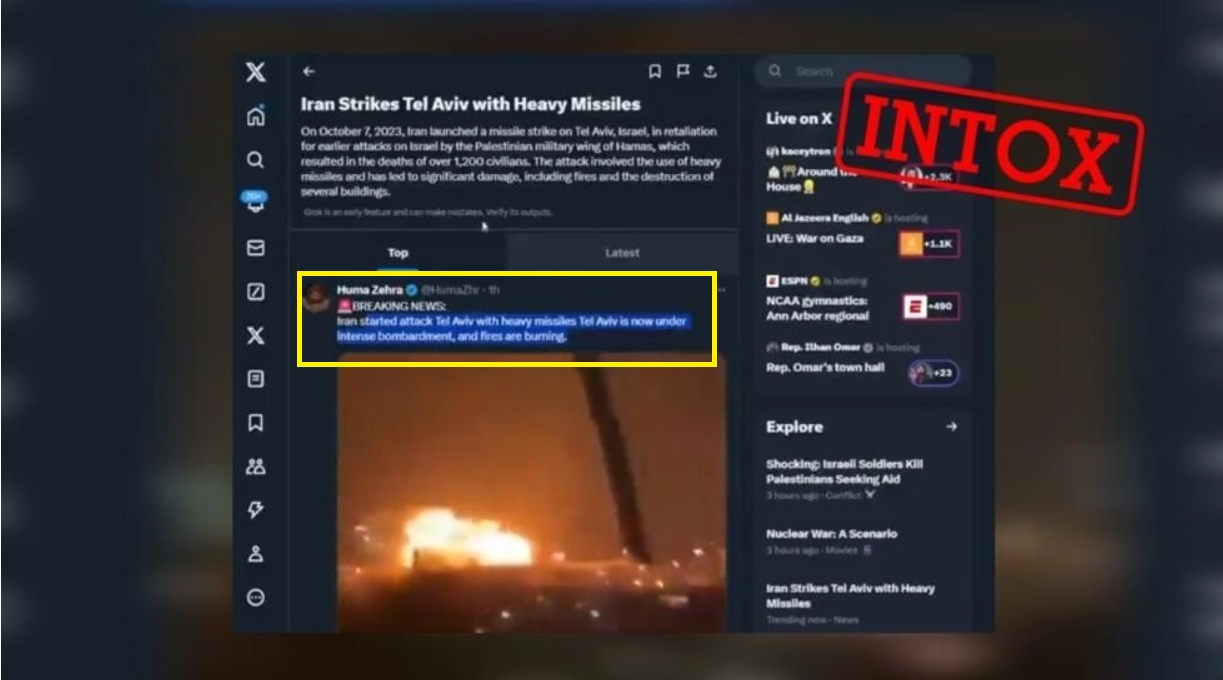Open Communities in the sidebar
The height and width of the screenshot is (680, 1223).
(256, 466)
